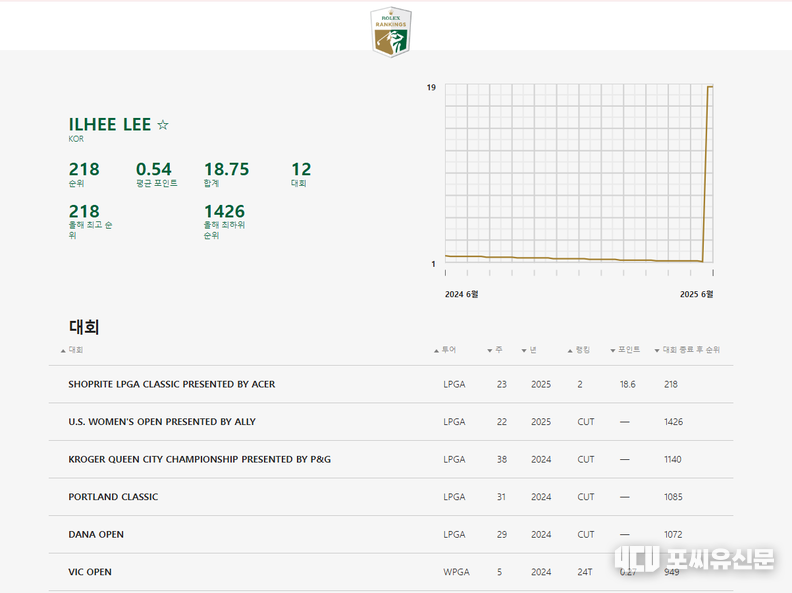Click the 24T ranking cell in VIC OPEN row
Screen dimensions: 792x593
pyautogui.click(x=585, y=572)
